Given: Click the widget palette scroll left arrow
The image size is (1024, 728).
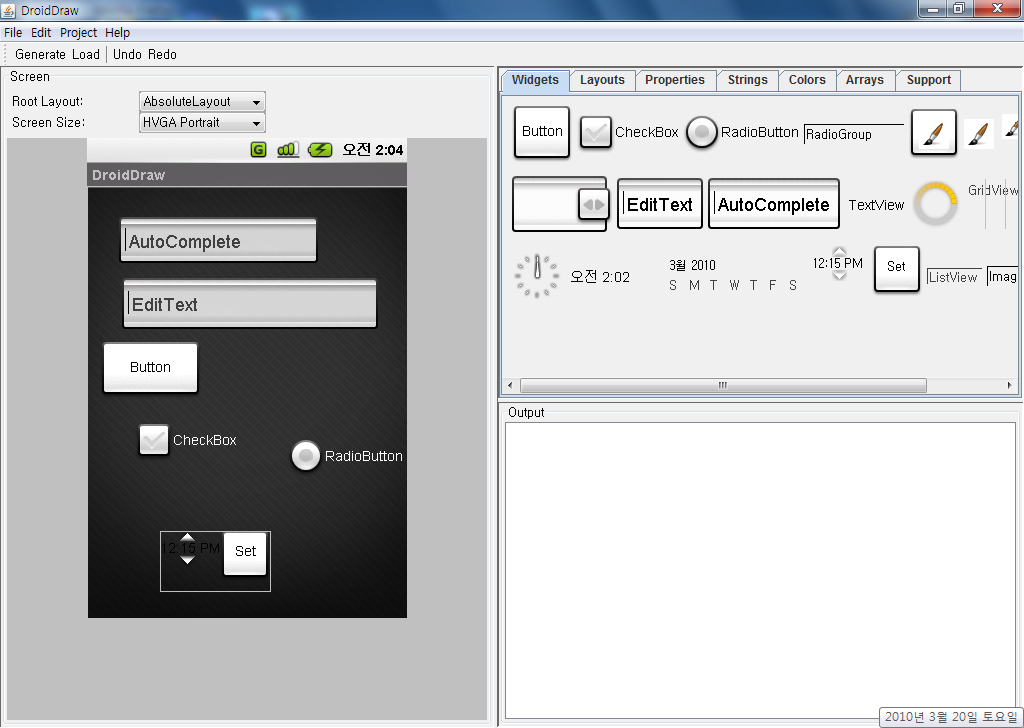Looking at the screenshot, I should coord(510,385).
